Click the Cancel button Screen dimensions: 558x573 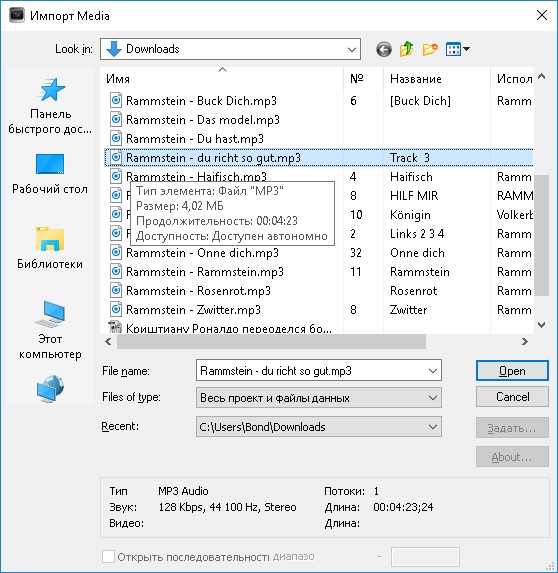(x=512, y=397)
